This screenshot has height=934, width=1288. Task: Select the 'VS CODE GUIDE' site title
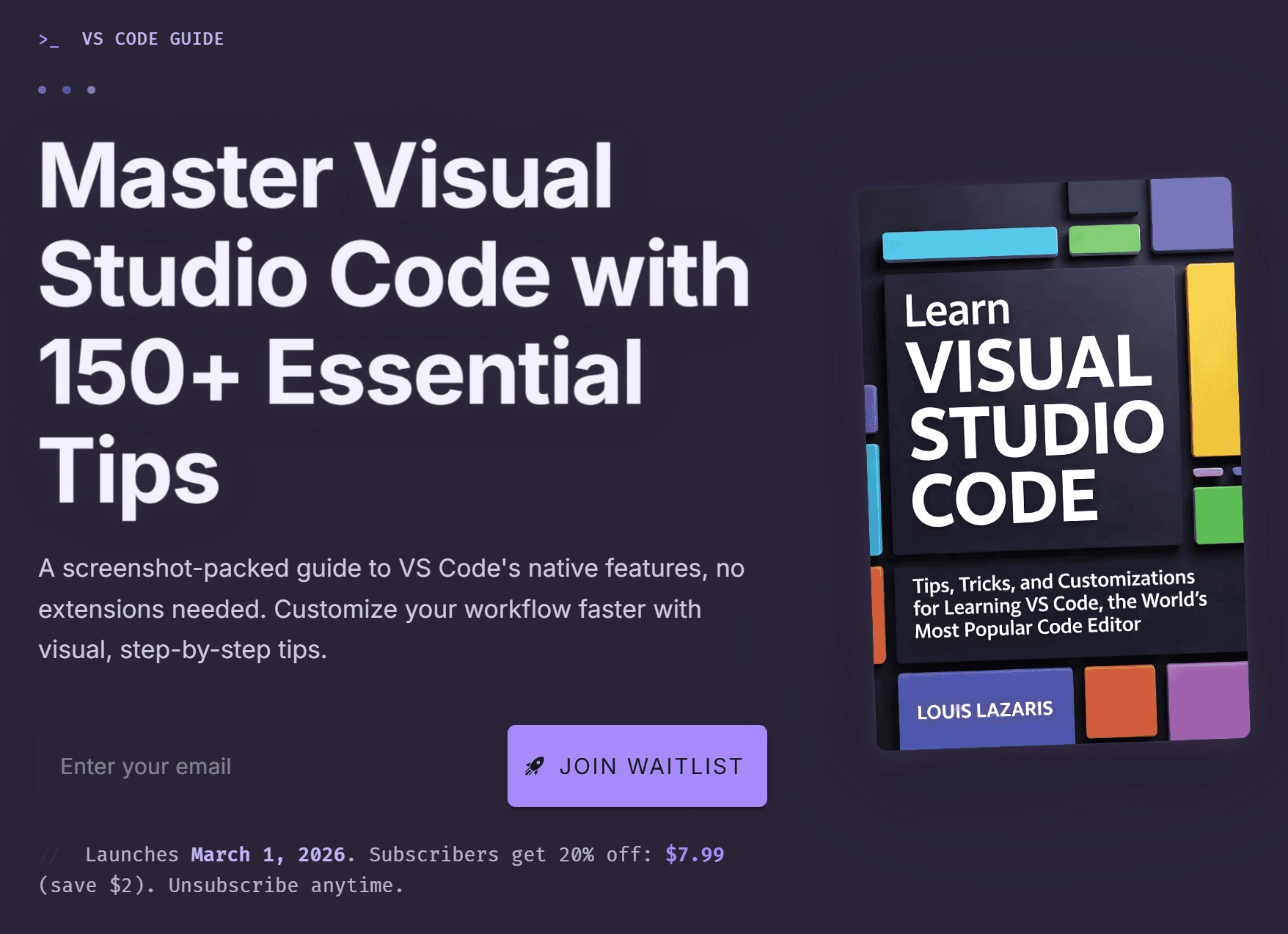[153, 39]
